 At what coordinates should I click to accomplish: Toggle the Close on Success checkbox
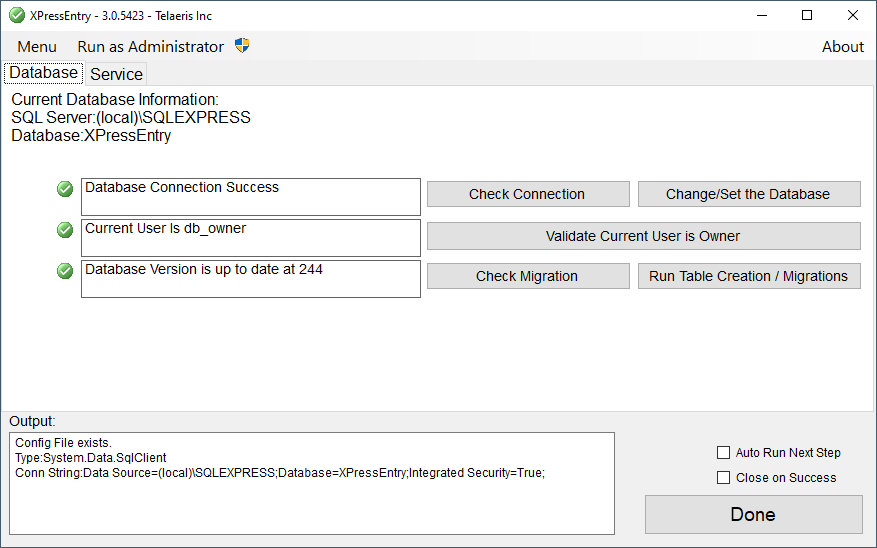pyautogui.click(x=723, y=478)
